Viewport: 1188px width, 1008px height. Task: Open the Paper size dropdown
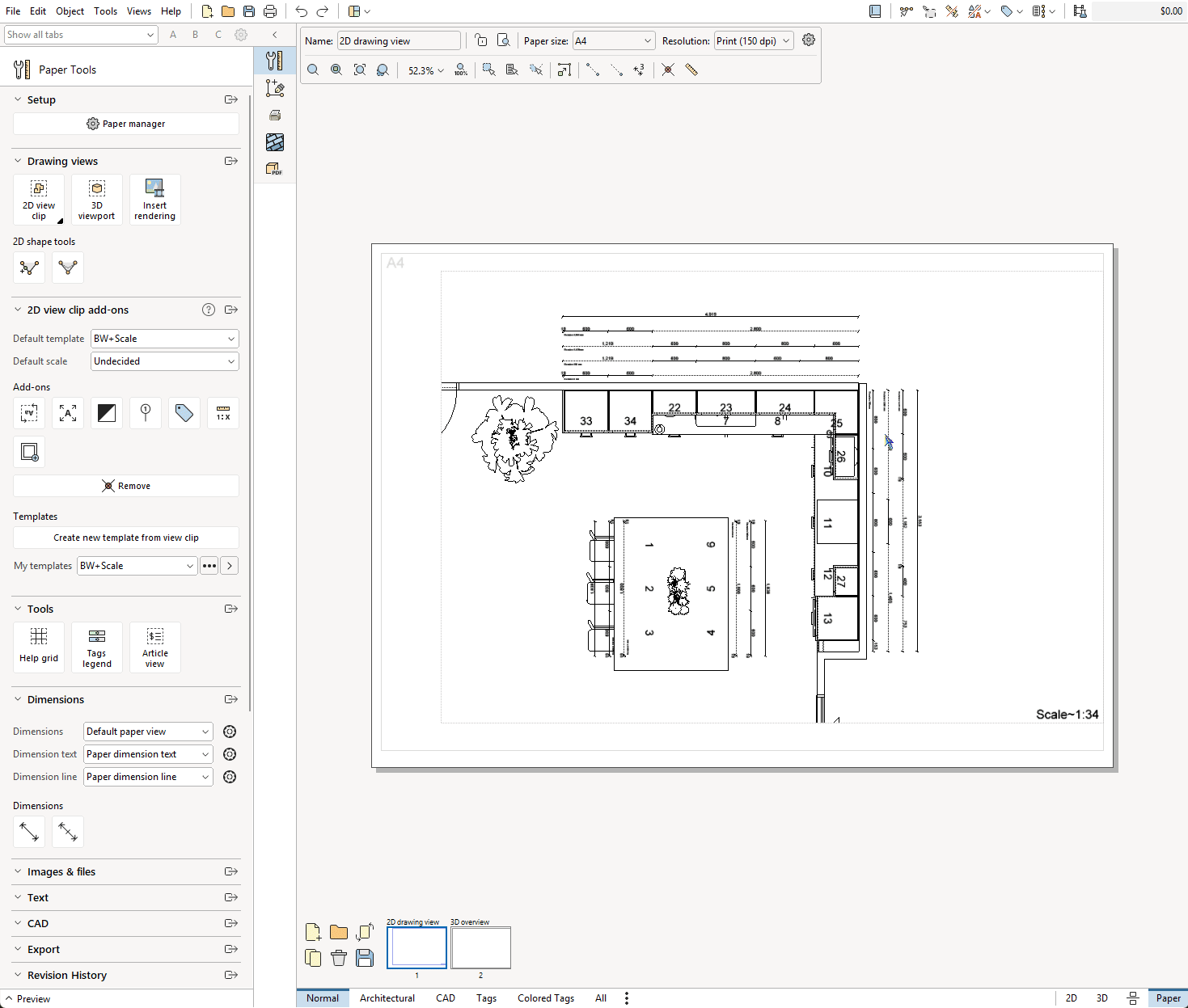tap(614, 41)
